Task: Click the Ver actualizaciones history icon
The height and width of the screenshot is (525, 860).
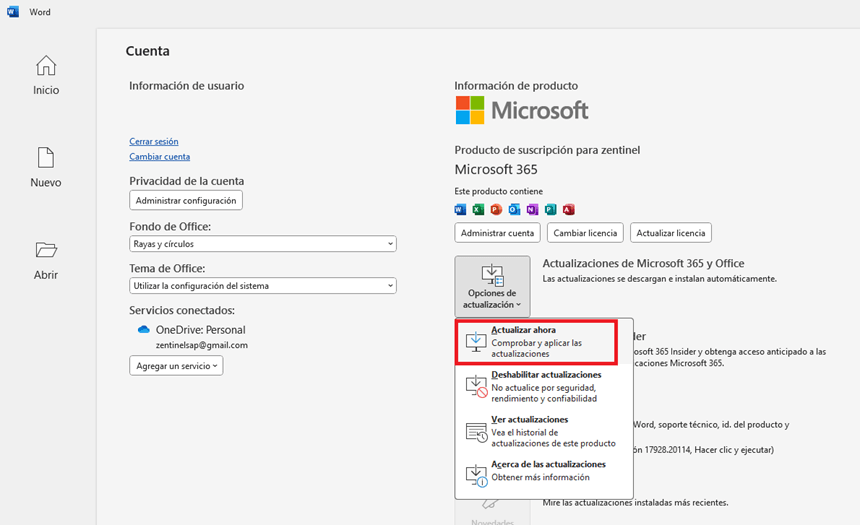Action: click(476, 432)
